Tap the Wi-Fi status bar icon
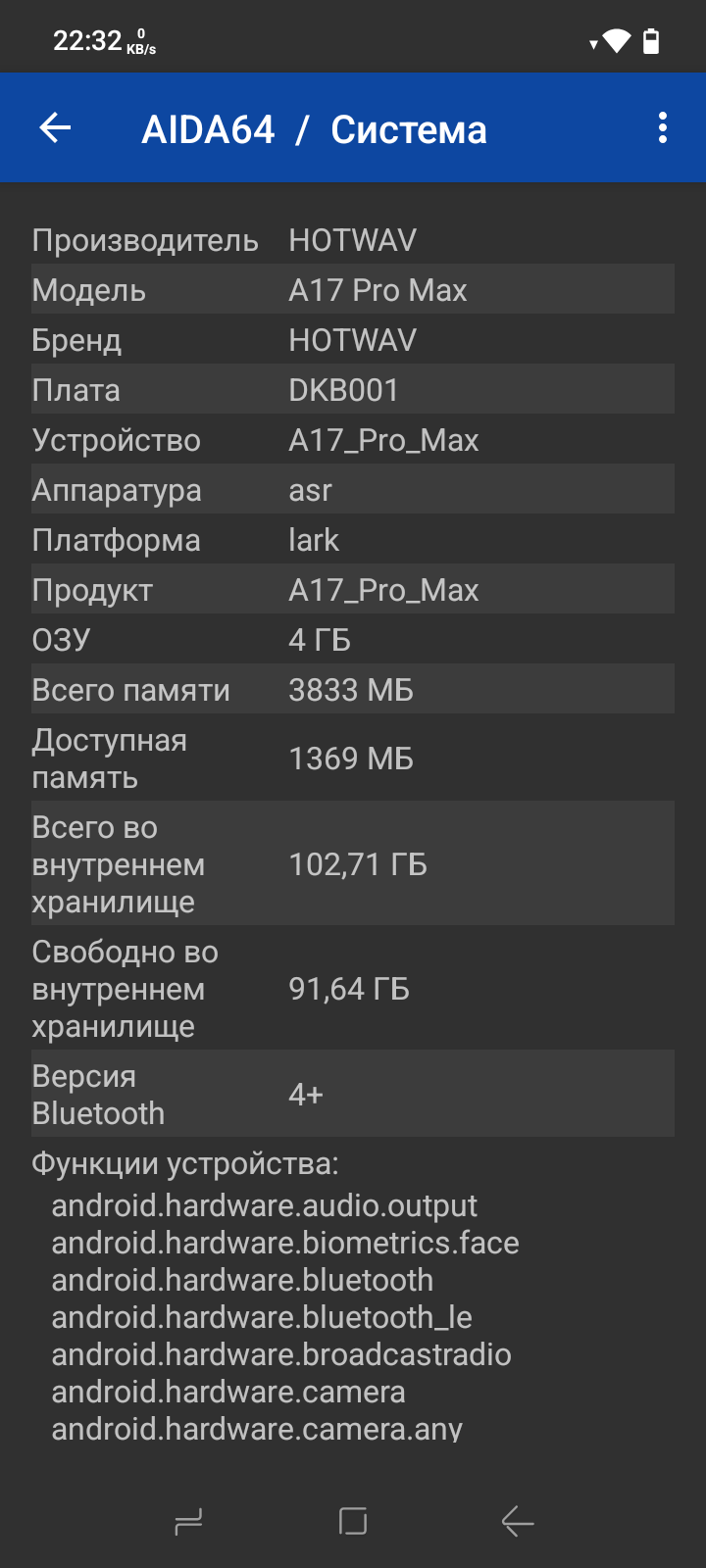The image size is (706, 1568). coord(616,41)
